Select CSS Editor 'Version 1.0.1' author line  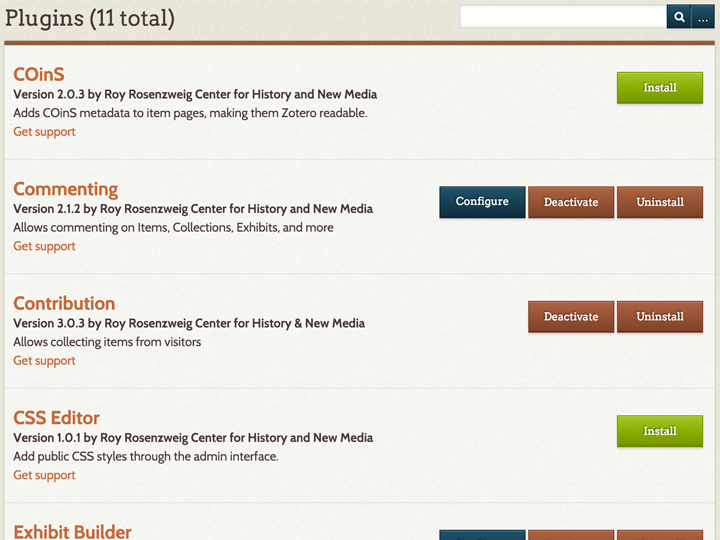pos(193,438)
